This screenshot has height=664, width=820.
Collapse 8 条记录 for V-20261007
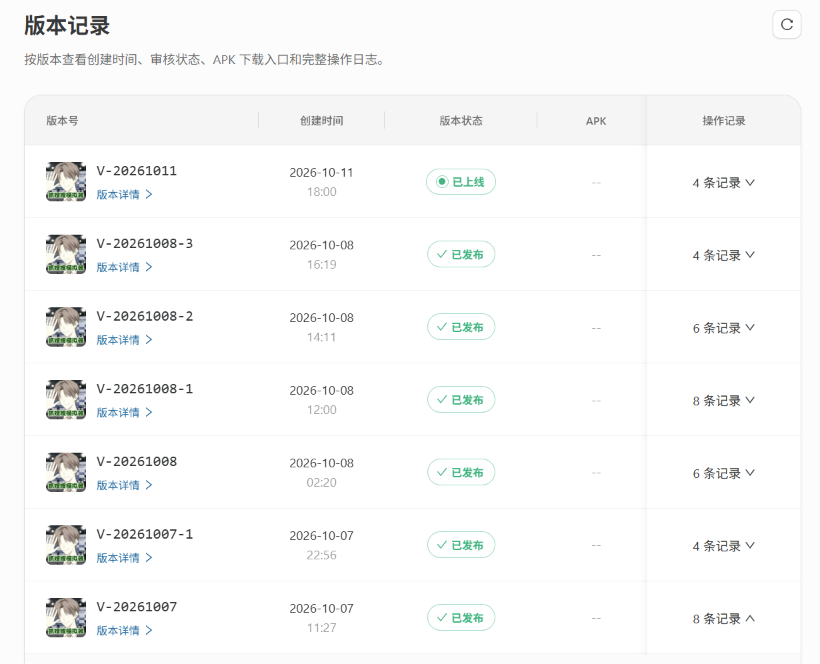tap(724, 619)
